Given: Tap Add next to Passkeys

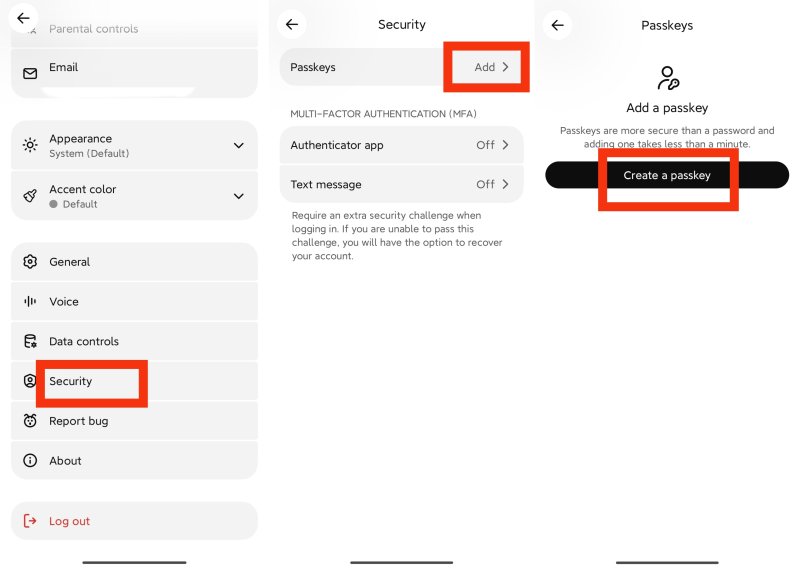Looking at the screenshot, I should point(491,67).
